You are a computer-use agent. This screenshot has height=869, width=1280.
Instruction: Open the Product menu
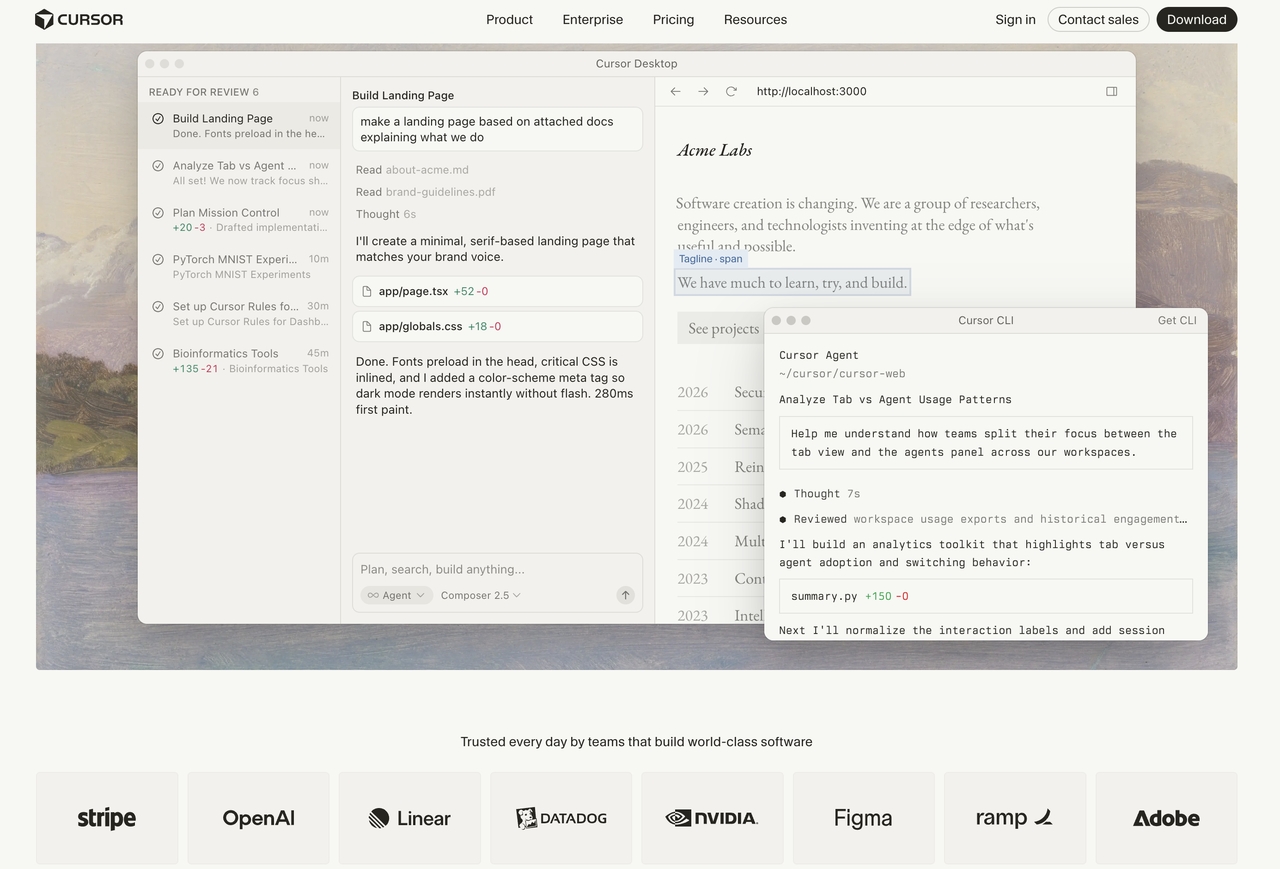pos(509,19)
